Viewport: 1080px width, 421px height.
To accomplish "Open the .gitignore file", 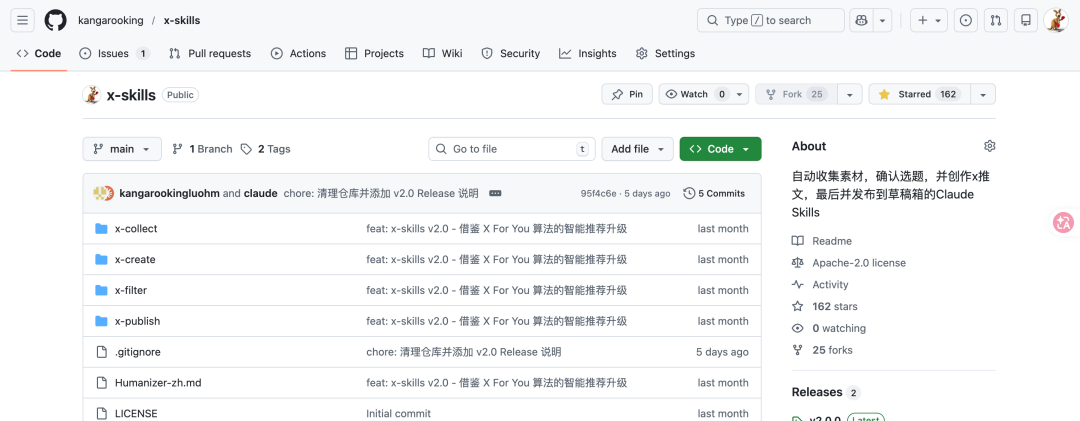I will click(138, 352).
